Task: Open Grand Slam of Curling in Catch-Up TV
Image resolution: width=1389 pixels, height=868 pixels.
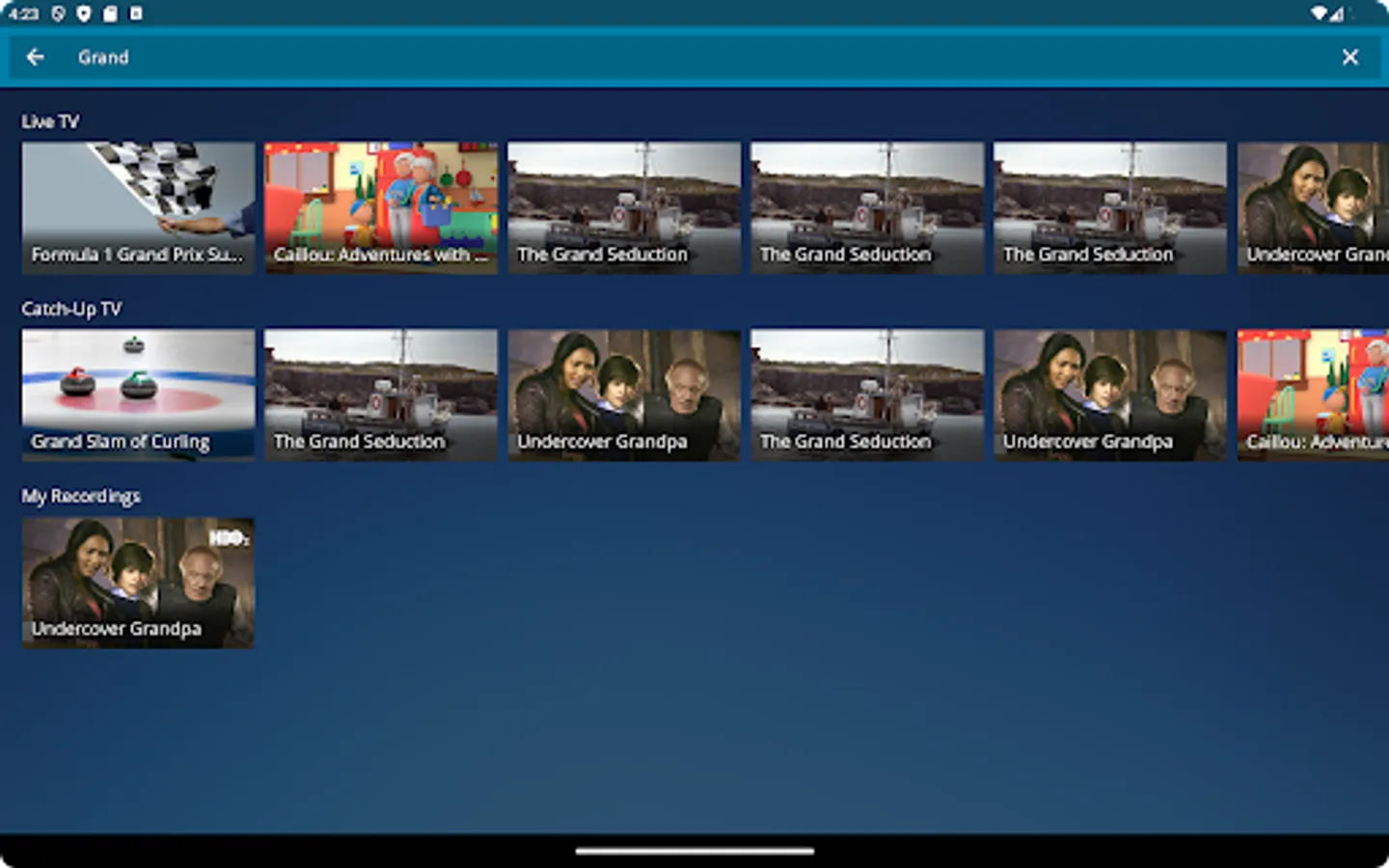Action: click(x=138, y=395)
